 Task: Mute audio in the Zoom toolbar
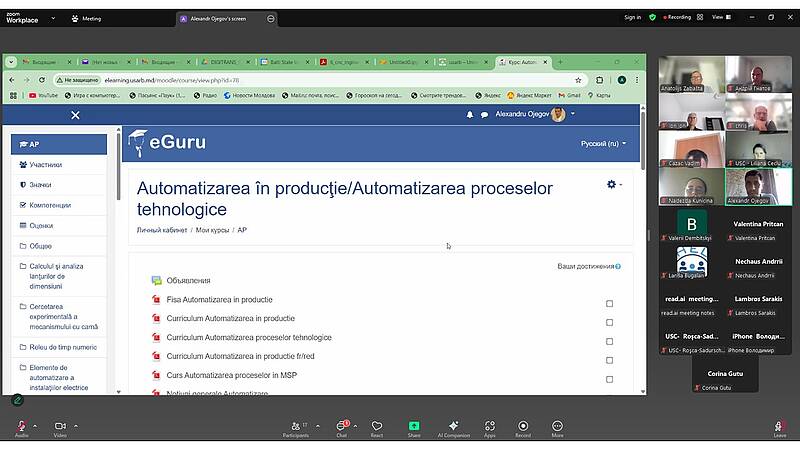[21, 428]
